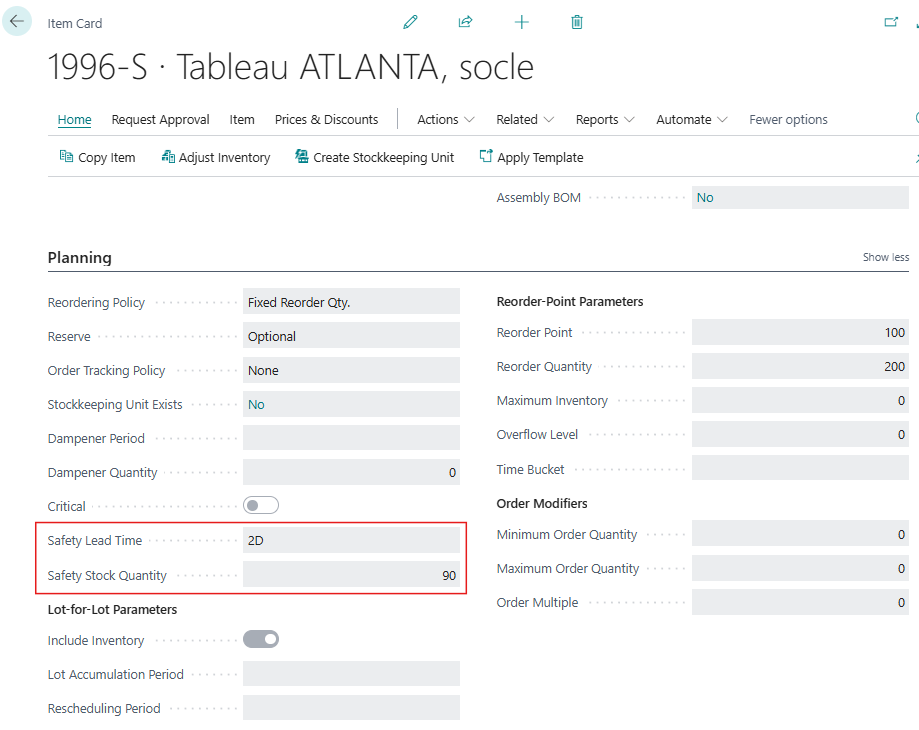Open Assembly BOM No link

[705, 198]
